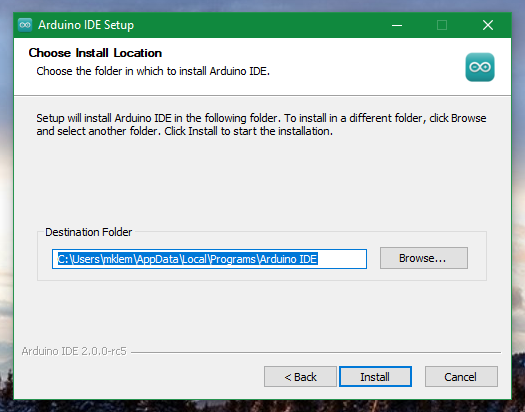
Task: Click the grayed-out maximize window icon
Action: click(x=442, y=25)
